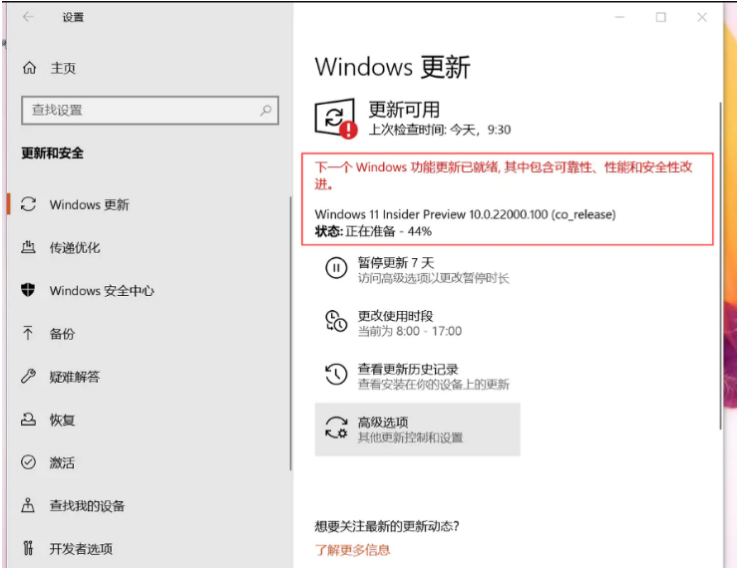Click 状态: 正在准备 - 44% status text
Viewport: 737px width, 568px height.
tap(373, 231)
